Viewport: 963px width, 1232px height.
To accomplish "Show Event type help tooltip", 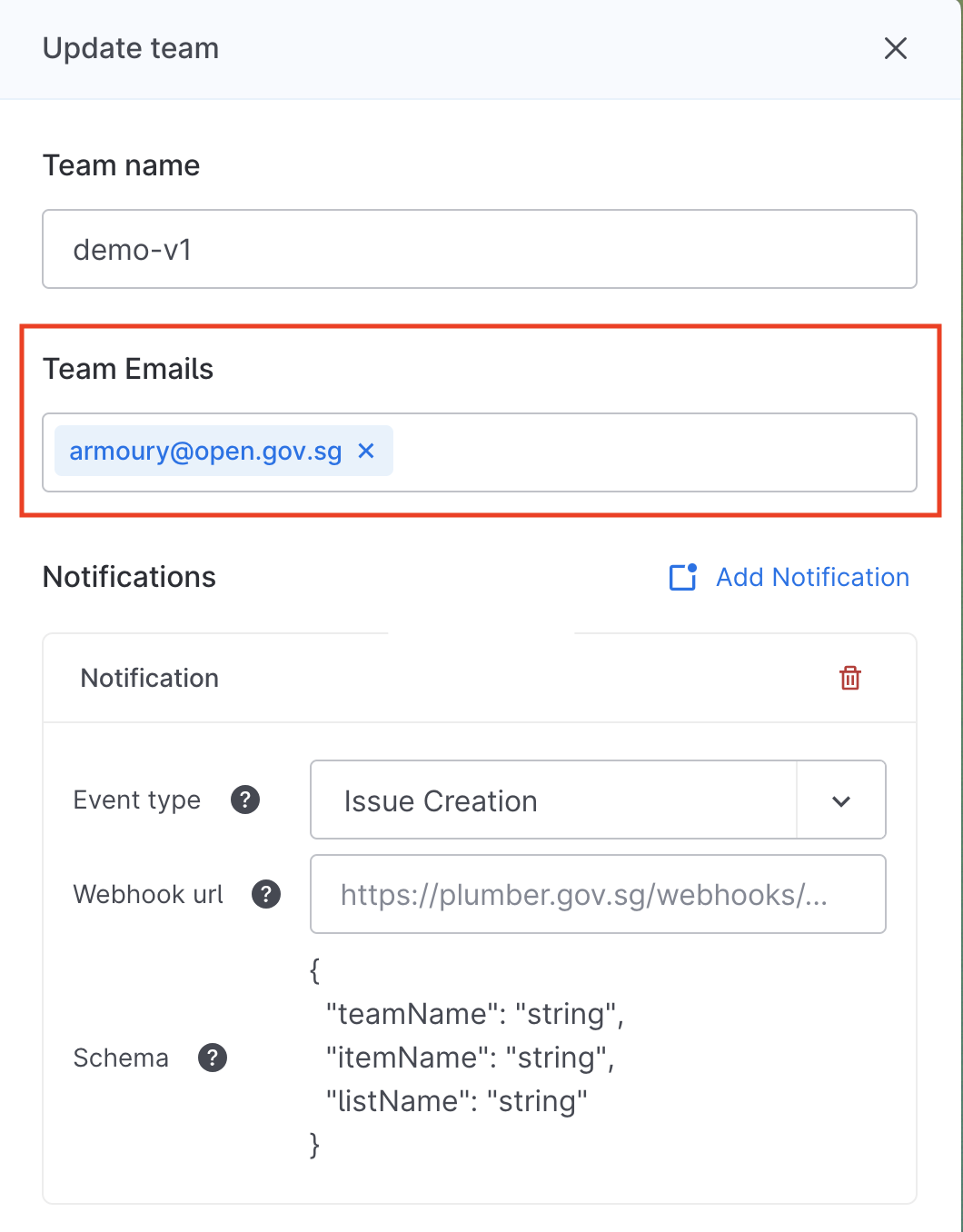I will (x=245, y=800).
